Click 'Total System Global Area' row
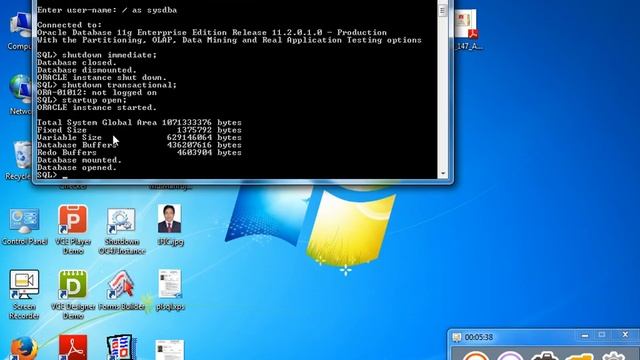The image size is (640, 360). [x=139, y=122]
